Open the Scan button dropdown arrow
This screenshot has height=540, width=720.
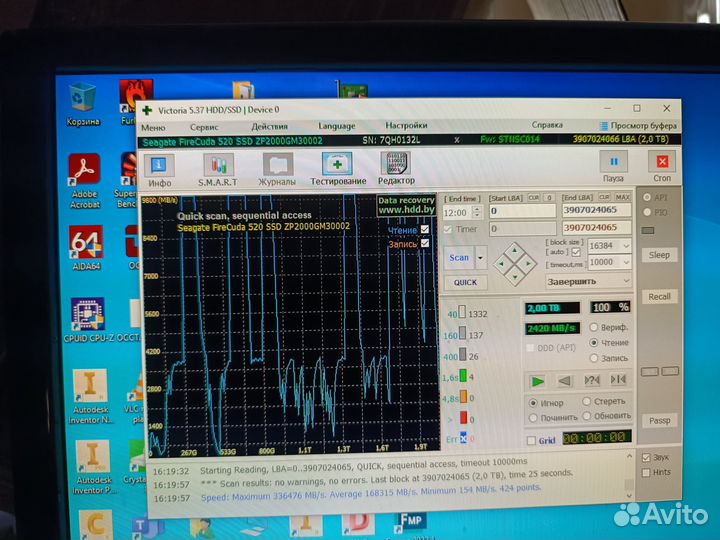[x=480, y=258]
